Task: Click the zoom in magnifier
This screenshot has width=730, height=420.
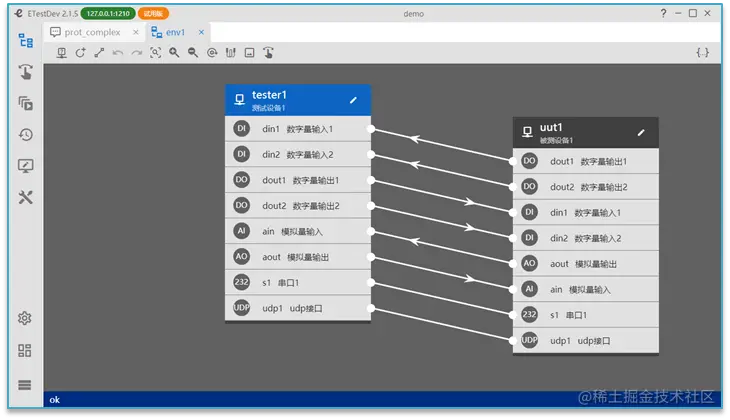Action: (x=174, y=53)
